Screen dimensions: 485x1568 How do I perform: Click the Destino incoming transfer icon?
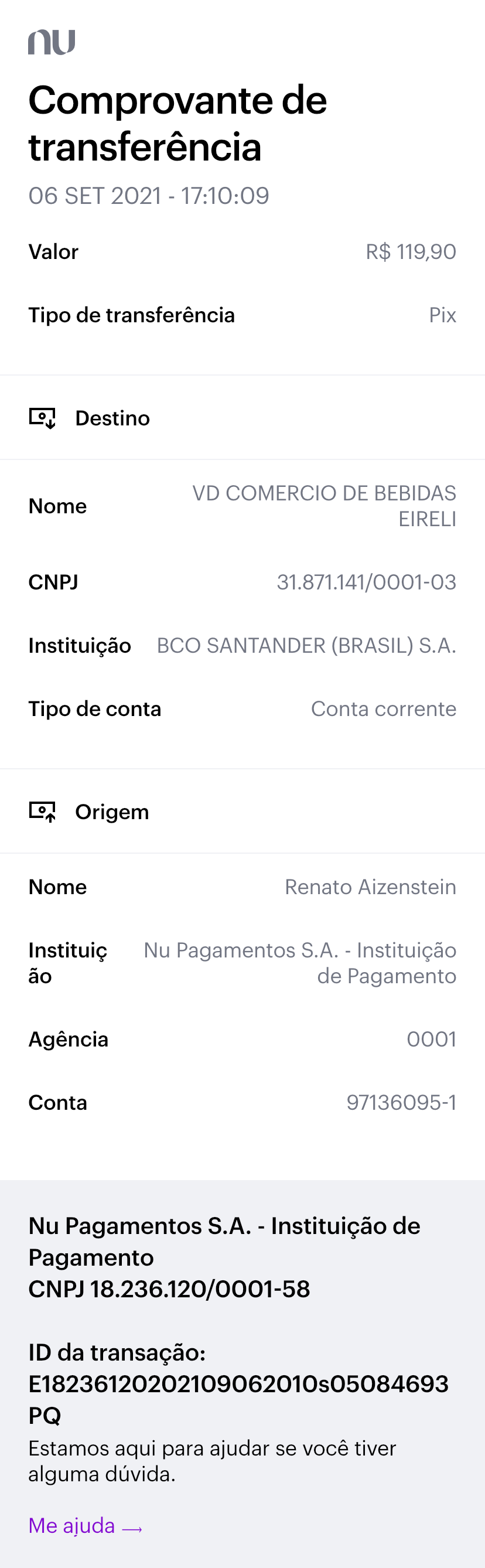43,418
